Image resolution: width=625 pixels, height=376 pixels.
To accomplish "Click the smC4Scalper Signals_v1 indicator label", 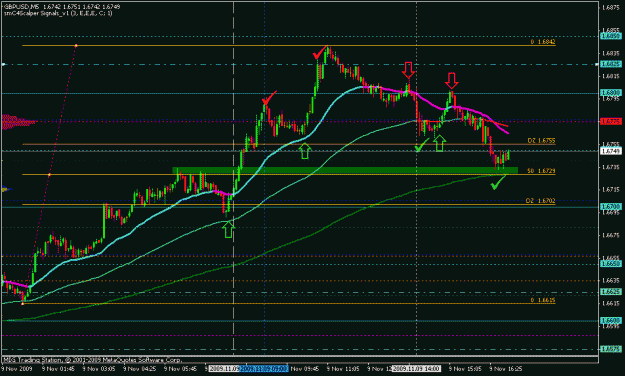I will (x=58, y=13).
